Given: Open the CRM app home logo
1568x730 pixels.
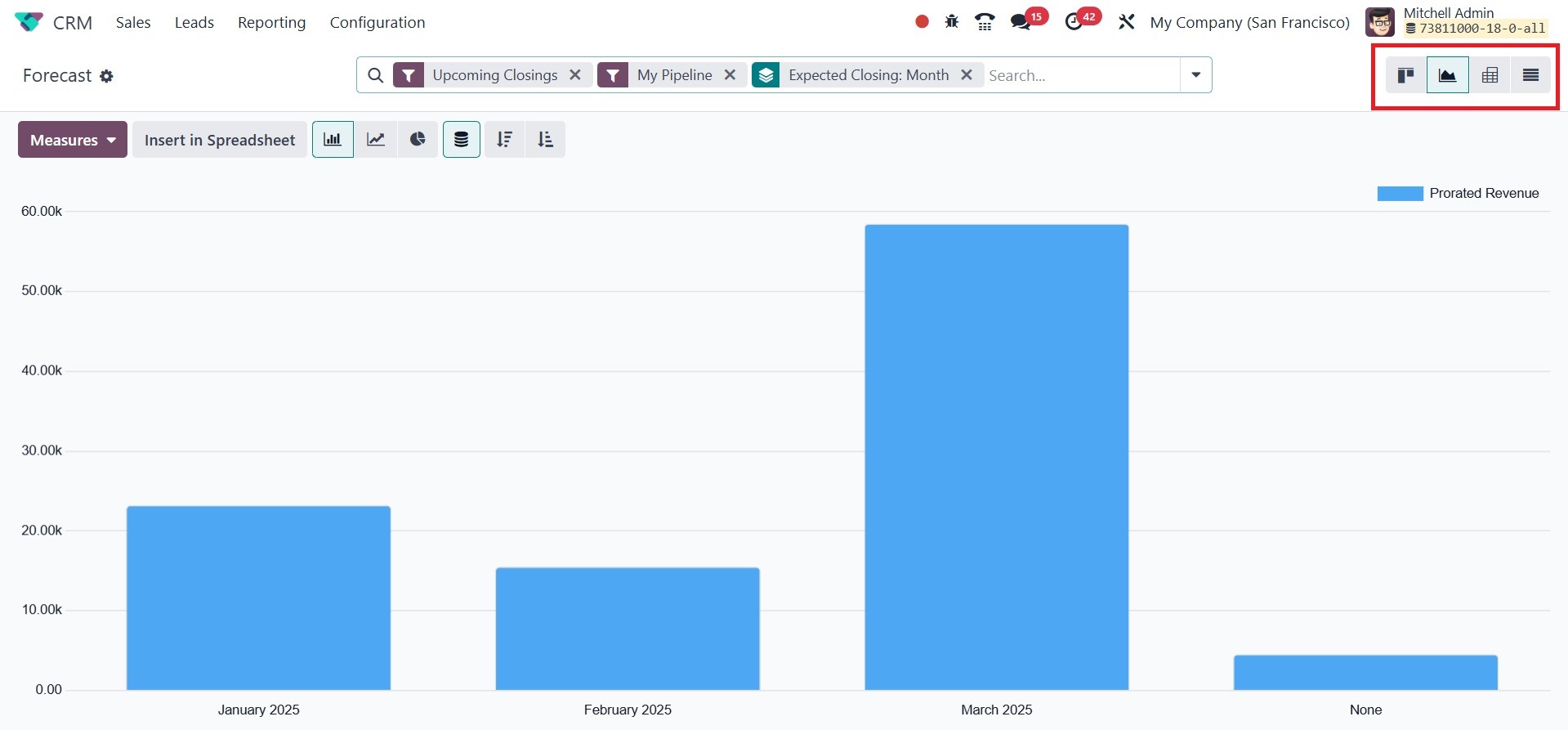Looking at the screenshot, I should (29, 22).
